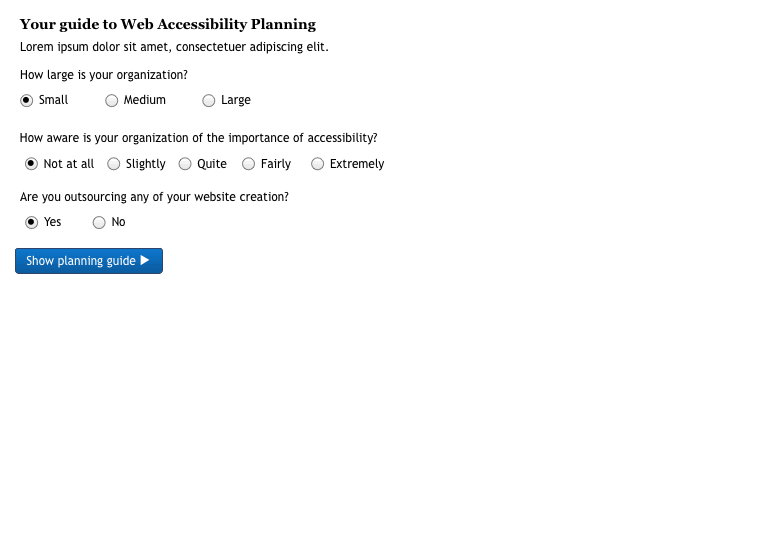Select the Fairly radio button
This screenshot has height=559, width=782.
point(249,164)
